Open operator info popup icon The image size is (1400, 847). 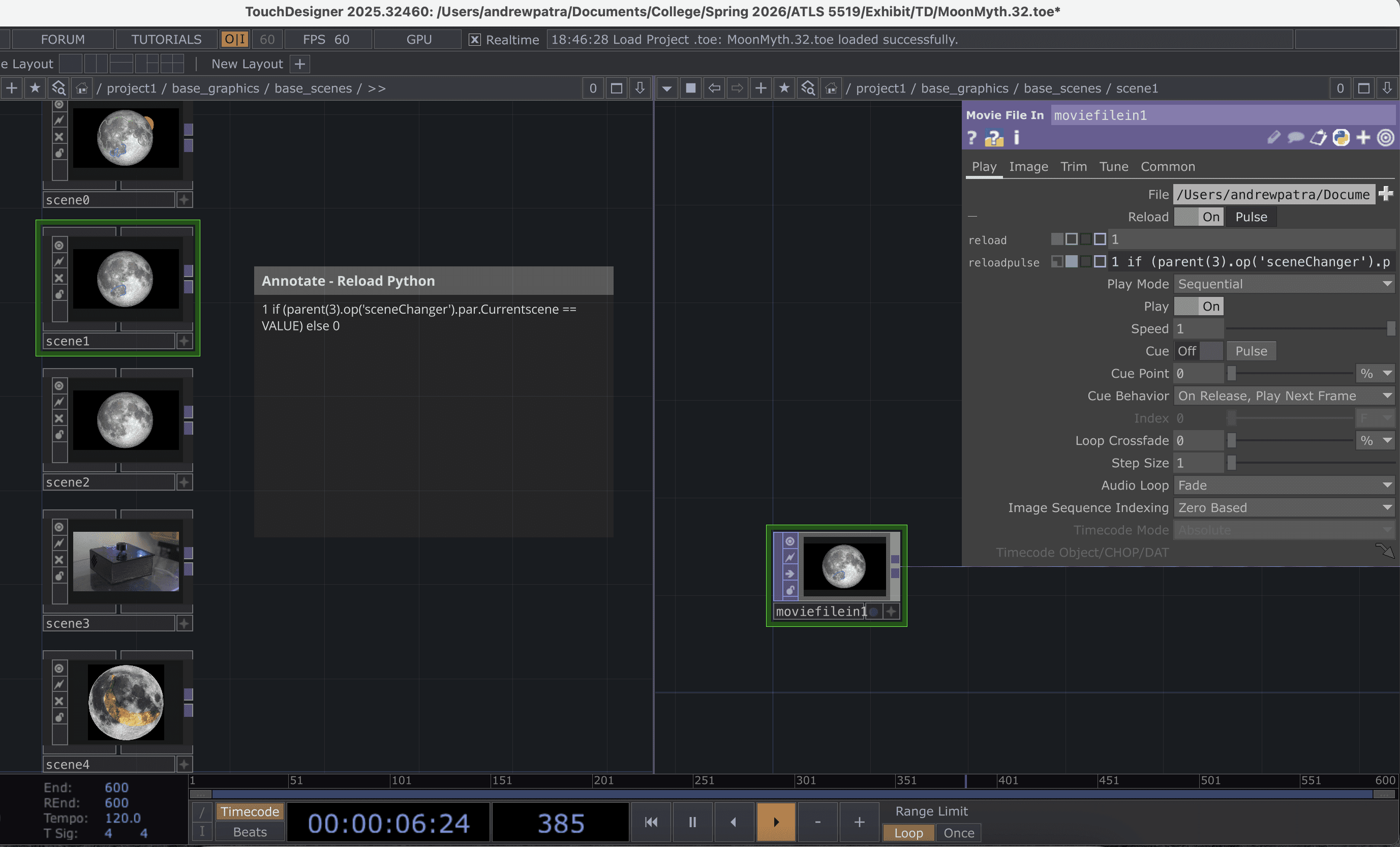coord(1017,138)
